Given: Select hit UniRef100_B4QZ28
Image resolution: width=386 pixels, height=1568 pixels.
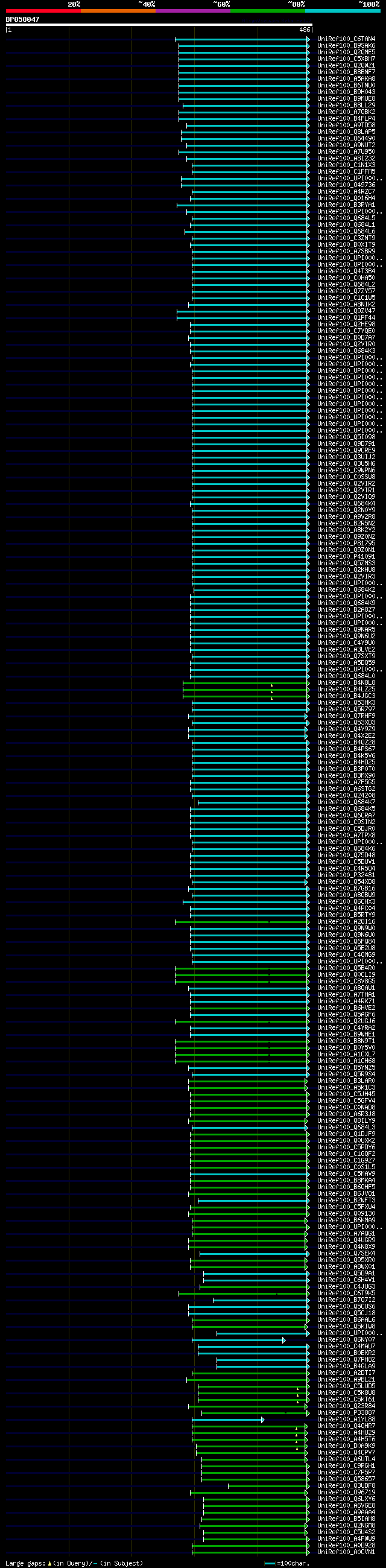Looking at the screenshot, I should [346, 743].
